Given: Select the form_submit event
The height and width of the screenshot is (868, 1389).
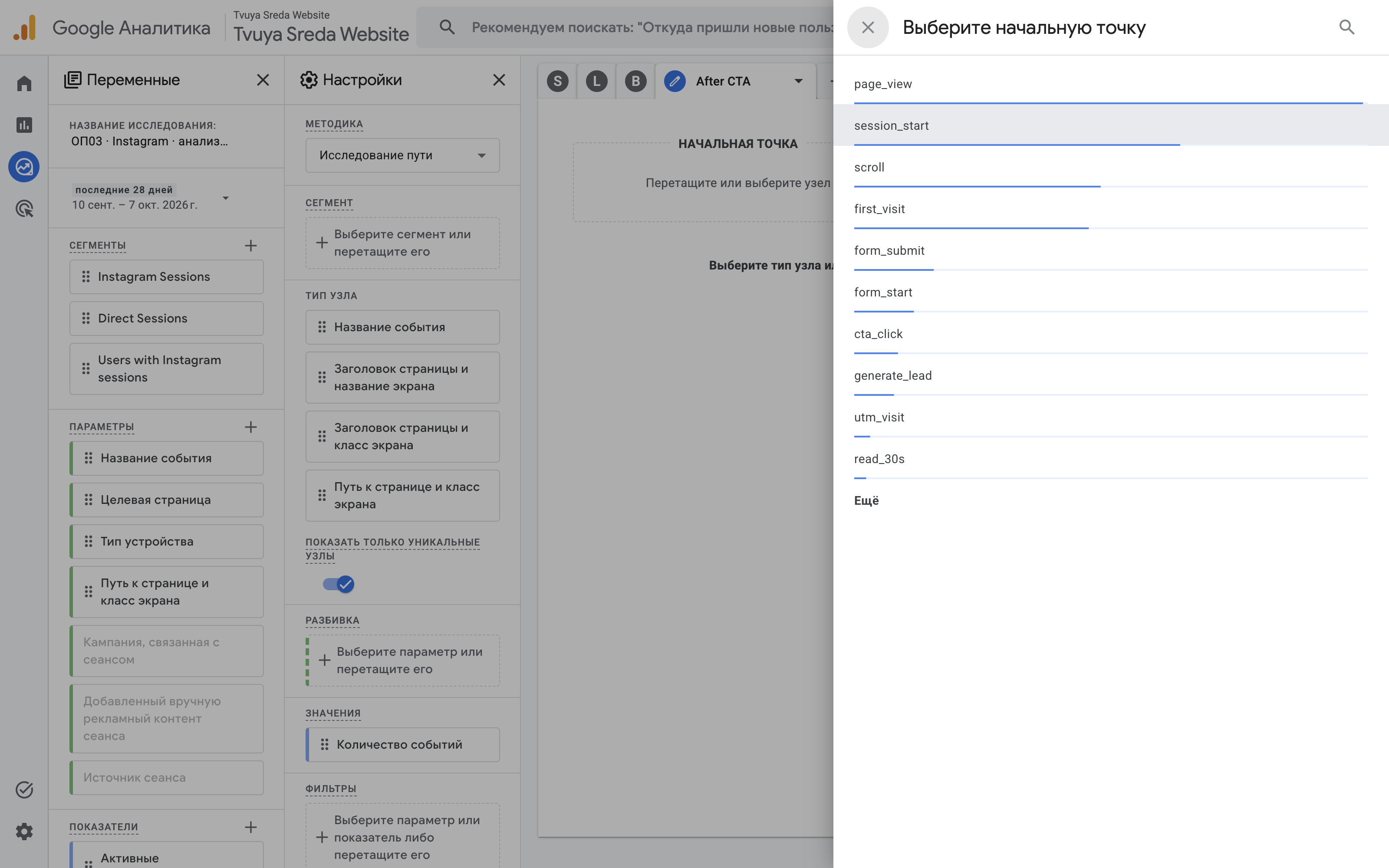Looking at the screenshot, I should click(x=1111, y=250).
